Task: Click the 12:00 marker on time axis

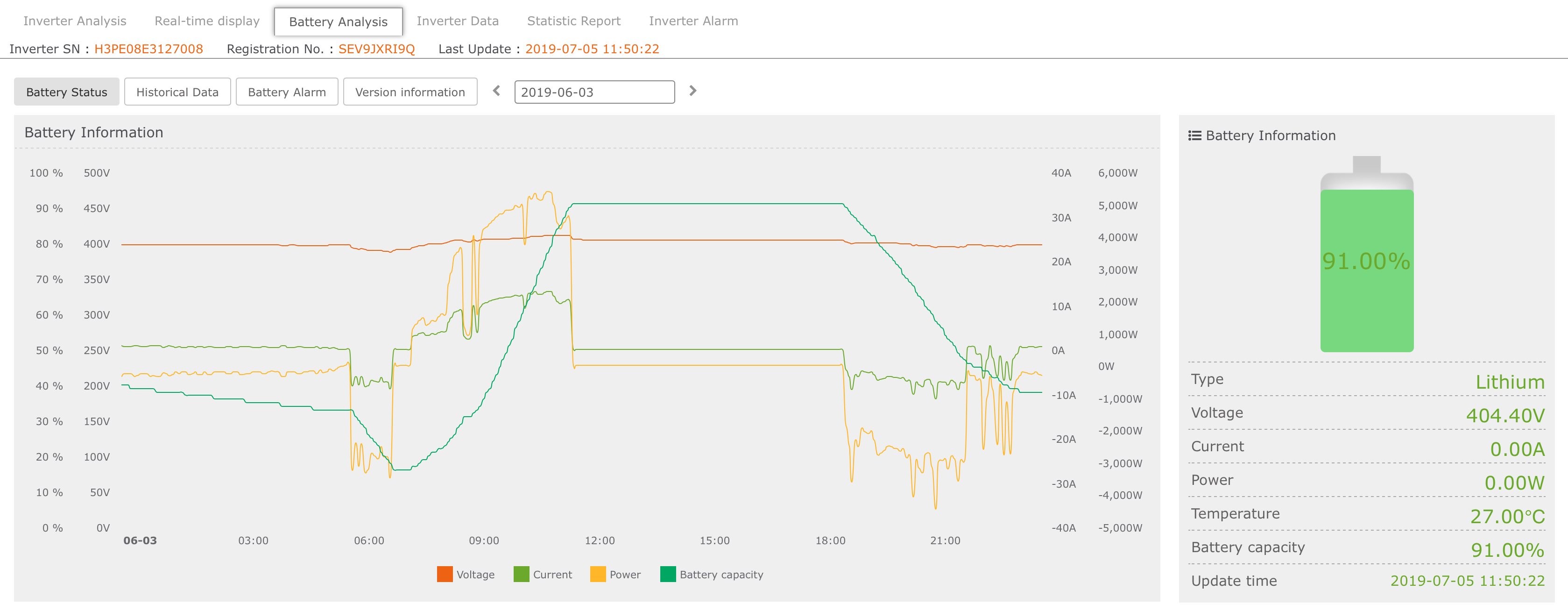Action: click(x=600, y=541)
